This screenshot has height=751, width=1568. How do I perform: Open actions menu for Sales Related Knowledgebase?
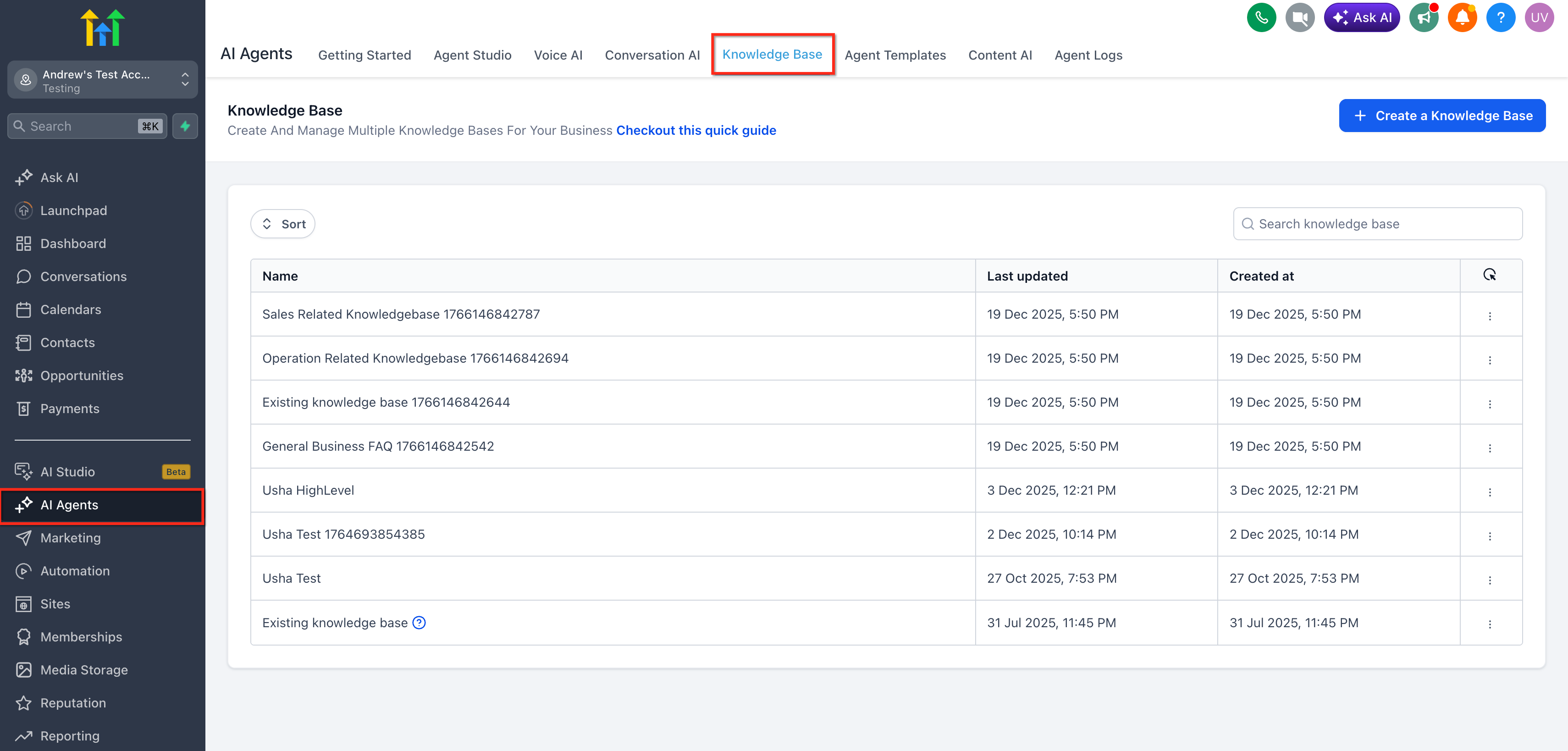pyautogui.click(x=1490, y=316)
